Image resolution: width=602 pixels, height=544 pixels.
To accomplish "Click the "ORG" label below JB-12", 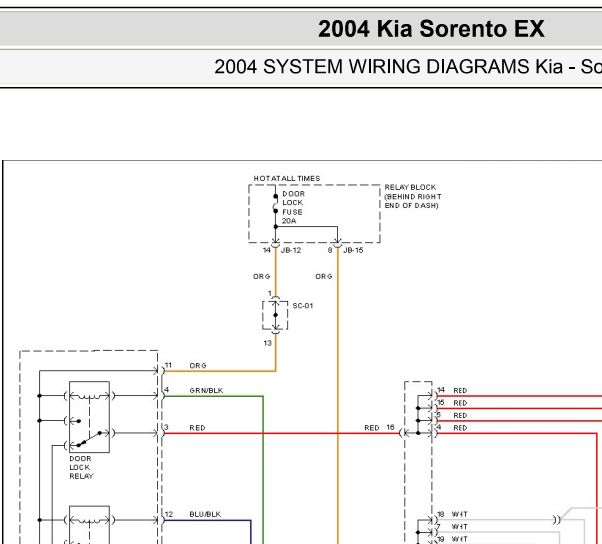I will (x=261, y=276).
